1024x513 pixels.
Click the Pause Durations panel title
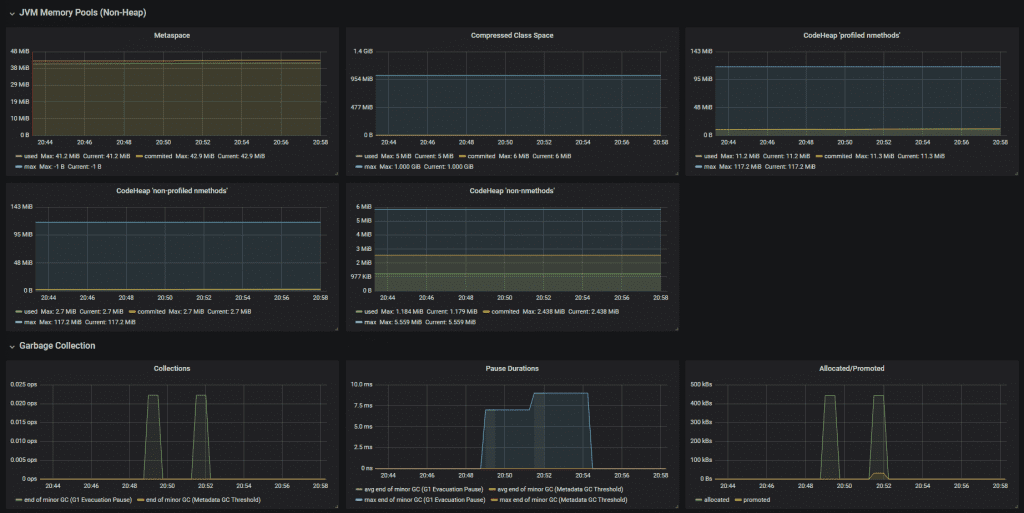coord(511,368)
